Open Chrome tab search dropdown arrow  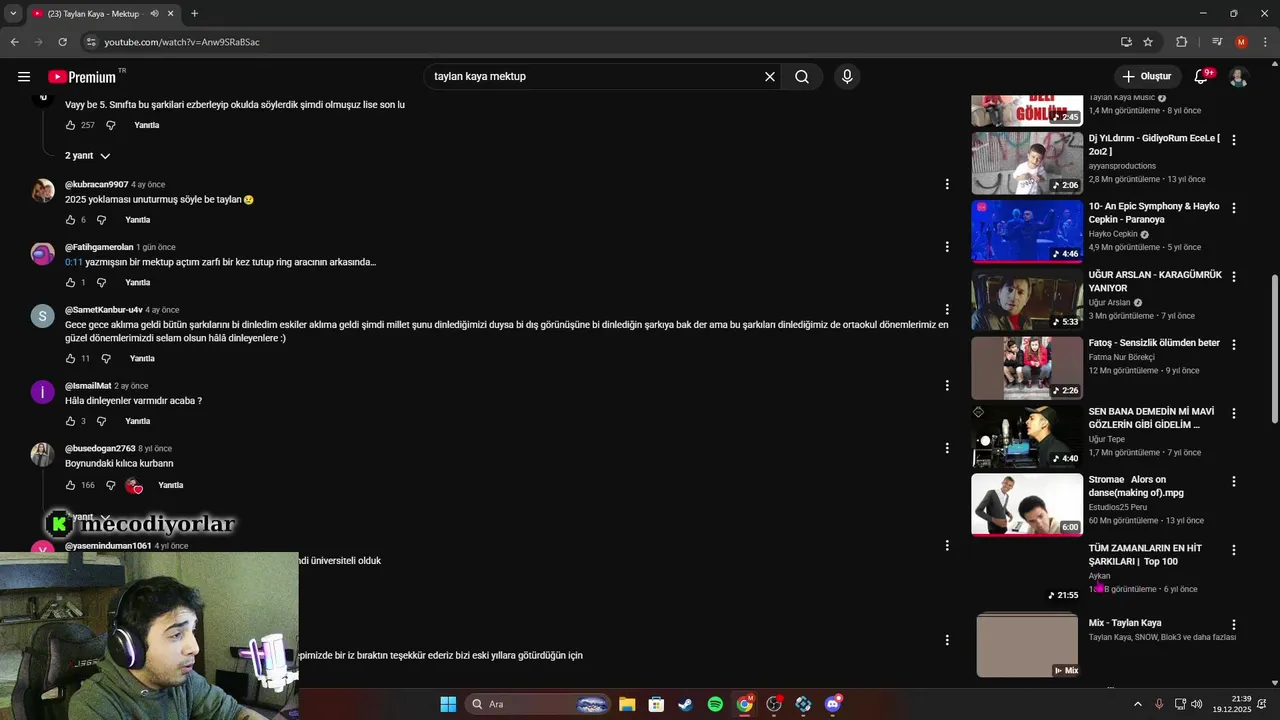tap(13, 14)
